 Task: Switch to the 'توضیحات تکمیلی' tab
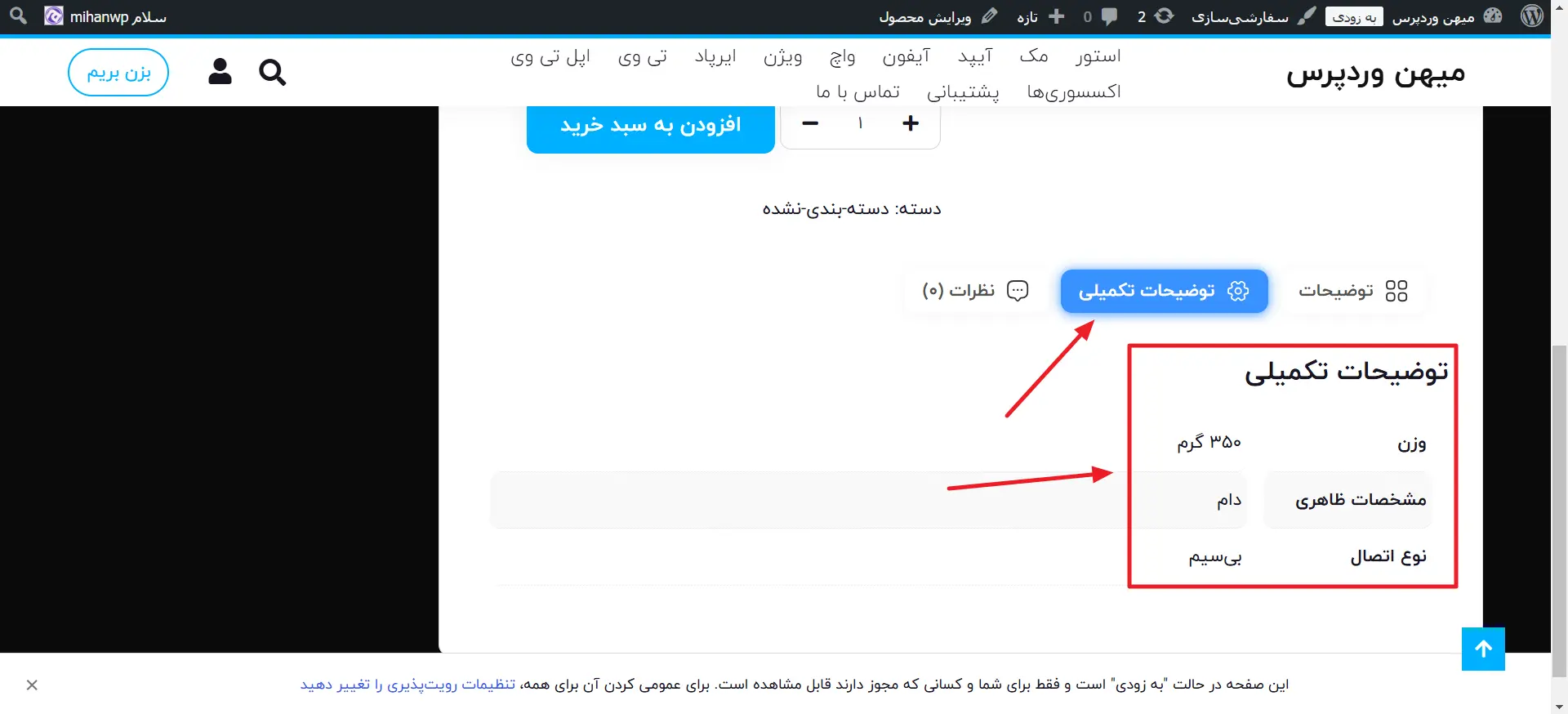pyautogui.click(x=1164, y=291)
